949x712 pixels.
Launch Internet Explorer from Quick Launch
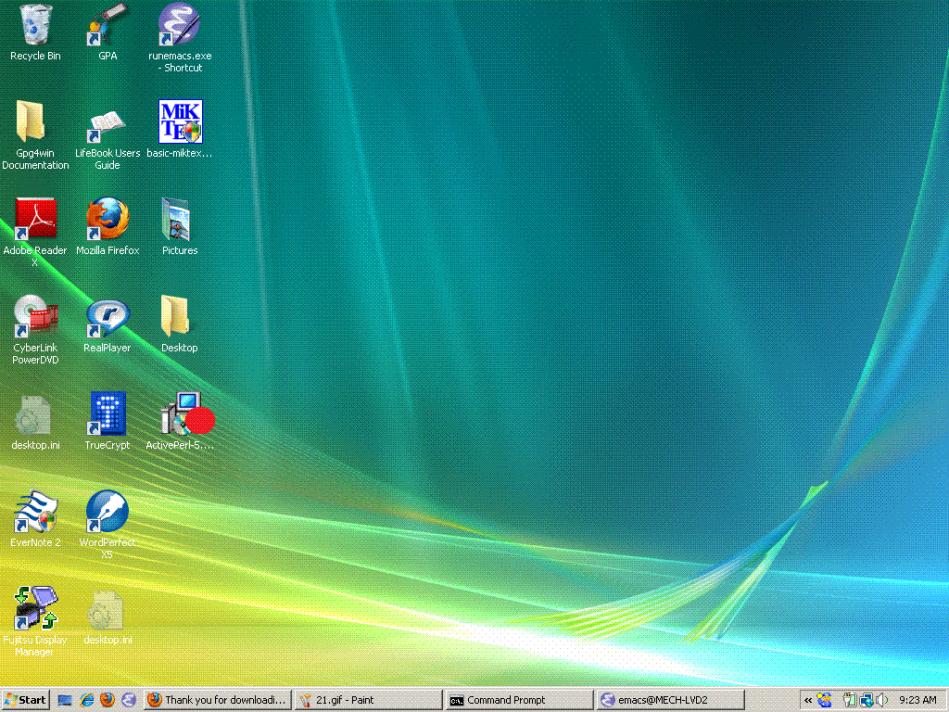(87, 700)
